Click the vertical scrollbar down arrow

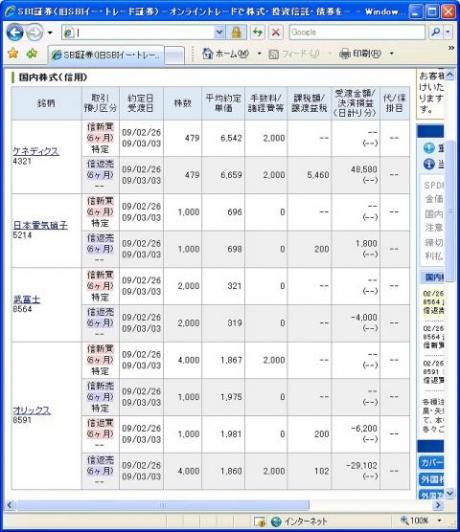(x=450, y=493)
